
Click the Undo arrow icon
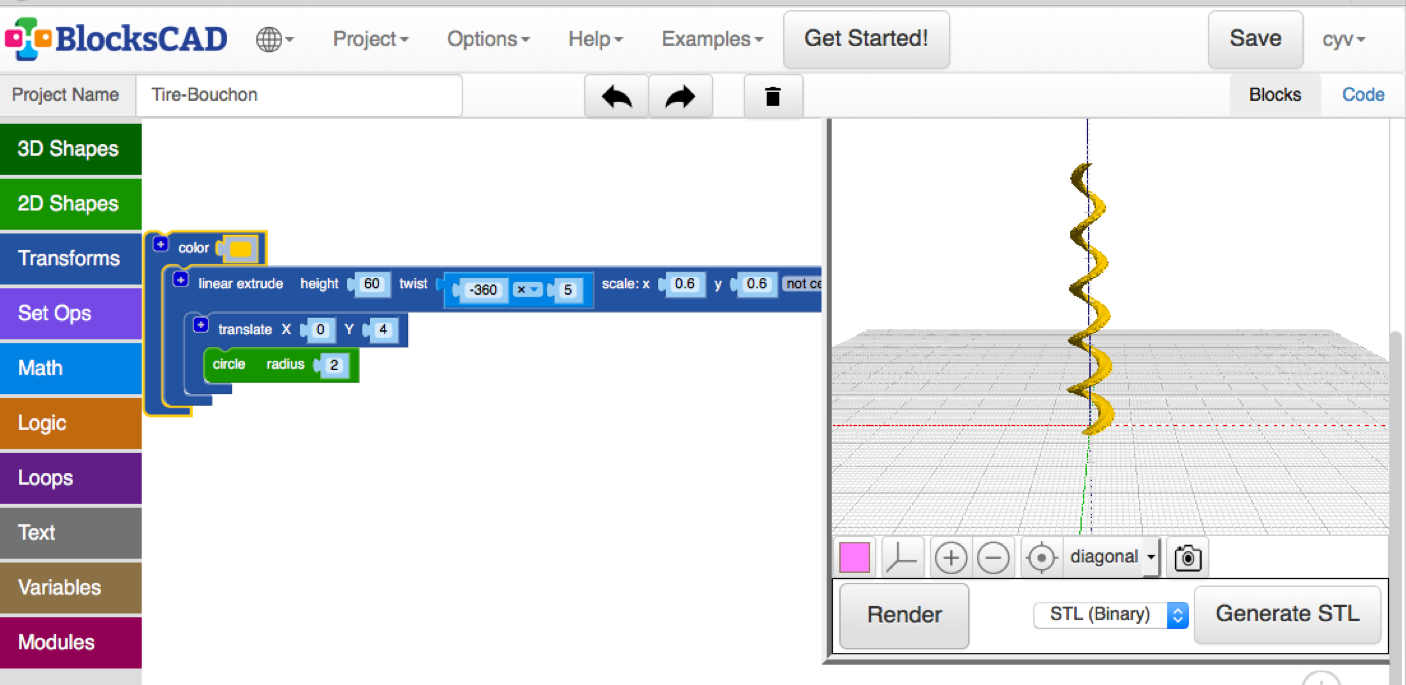point(615,95)
